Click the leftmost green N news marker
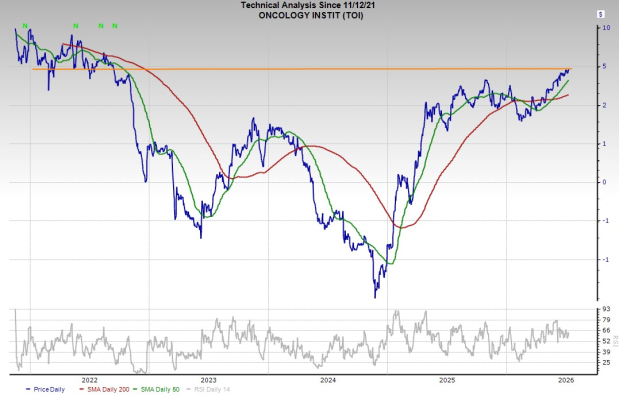 pos(25,26)
